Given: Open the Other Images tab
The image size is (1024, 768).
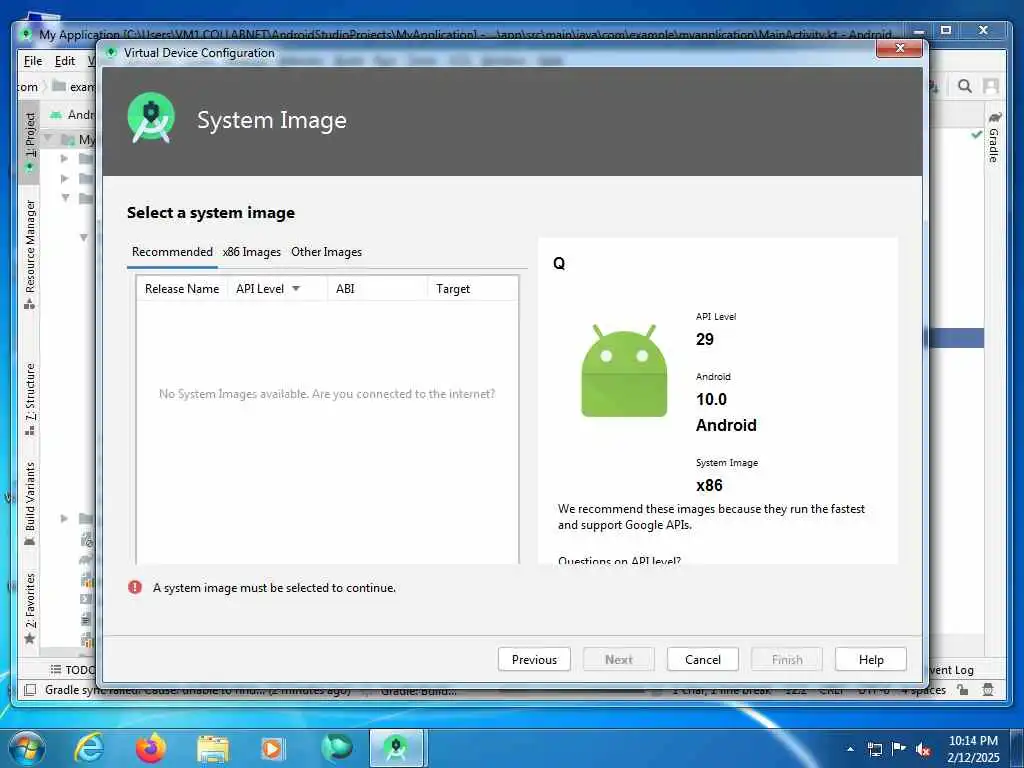Looking at the screenshot, I should pyautogui.click(x=326, y=252).
